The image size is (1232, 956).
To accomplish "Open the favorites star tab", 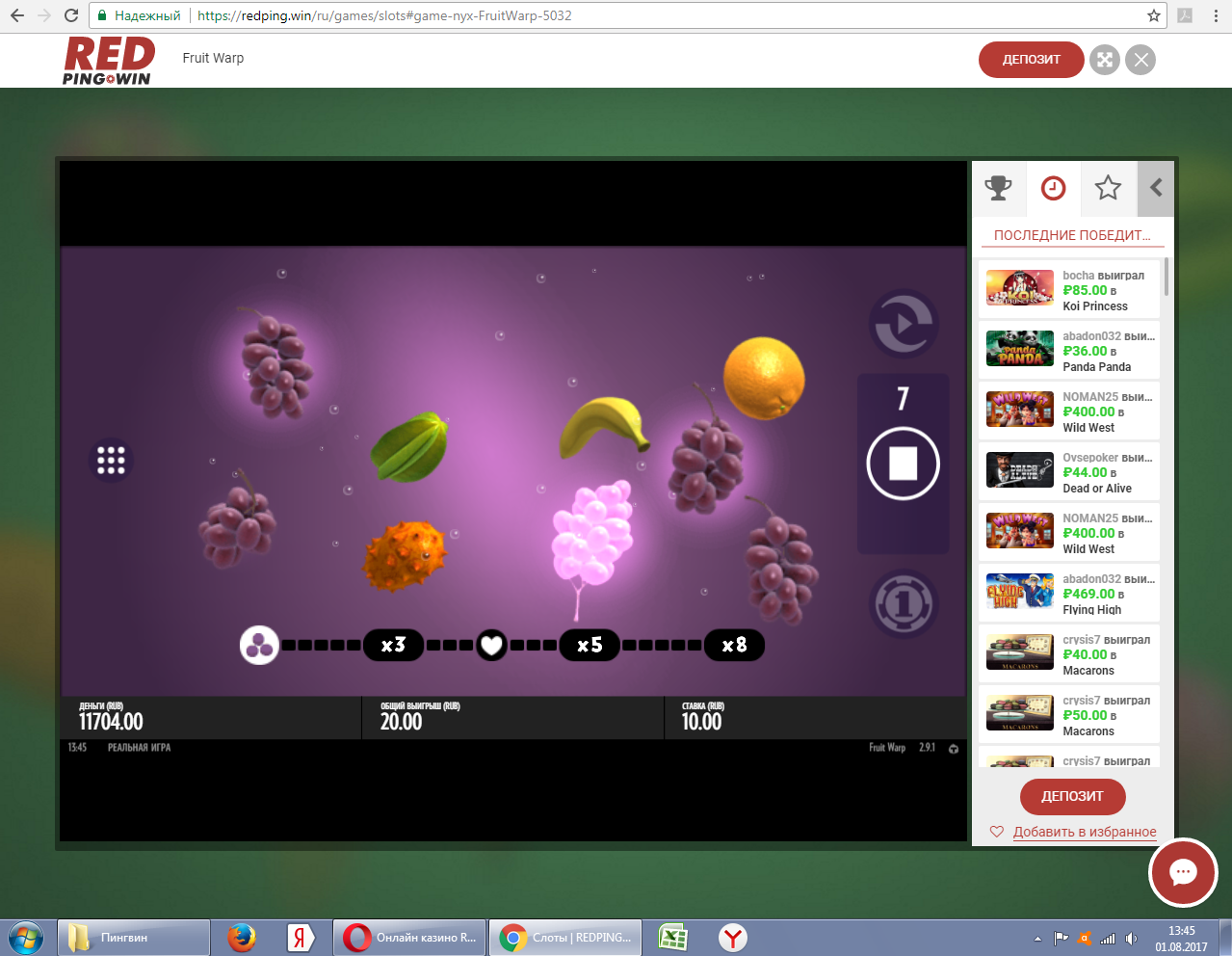I will (1108, 188).
